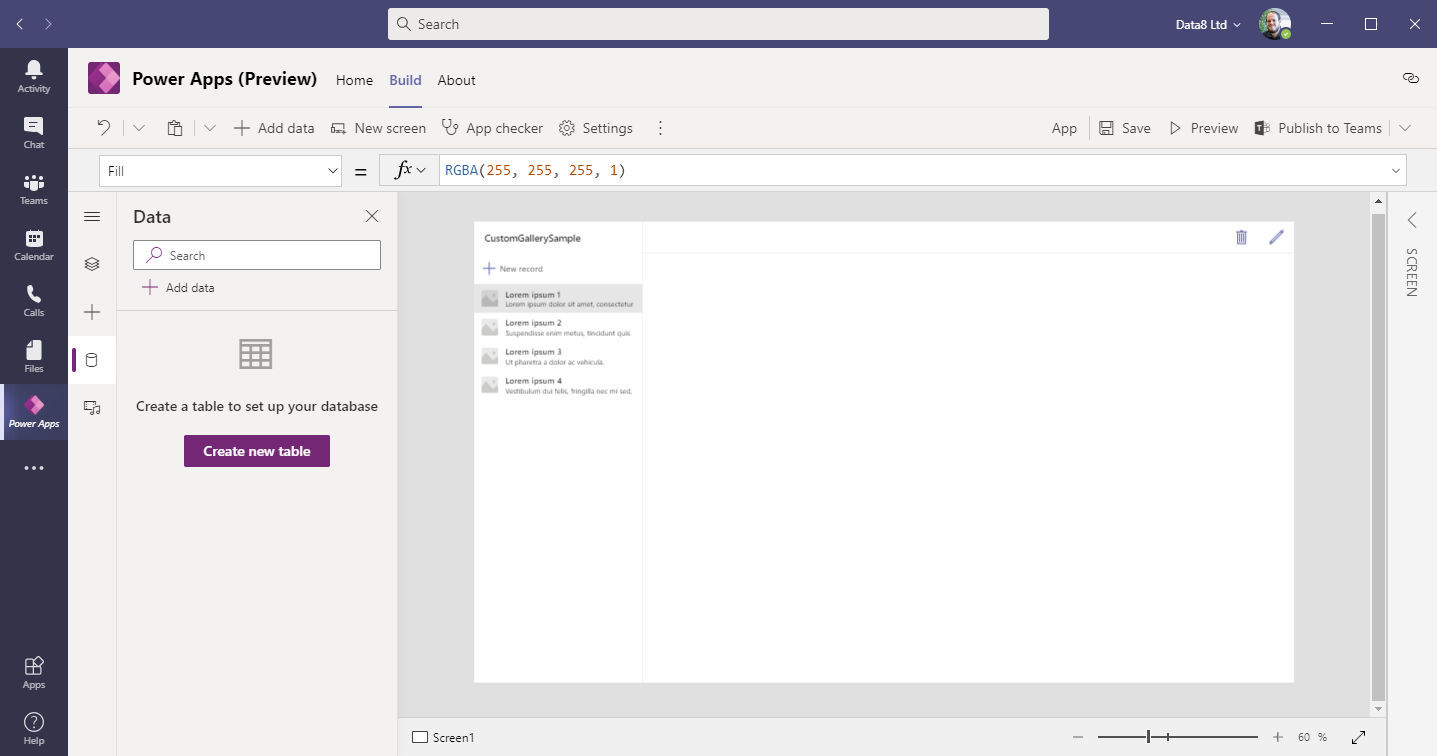
Task: Click the pencil edit icon in canvas
Action: [1276, 237]
